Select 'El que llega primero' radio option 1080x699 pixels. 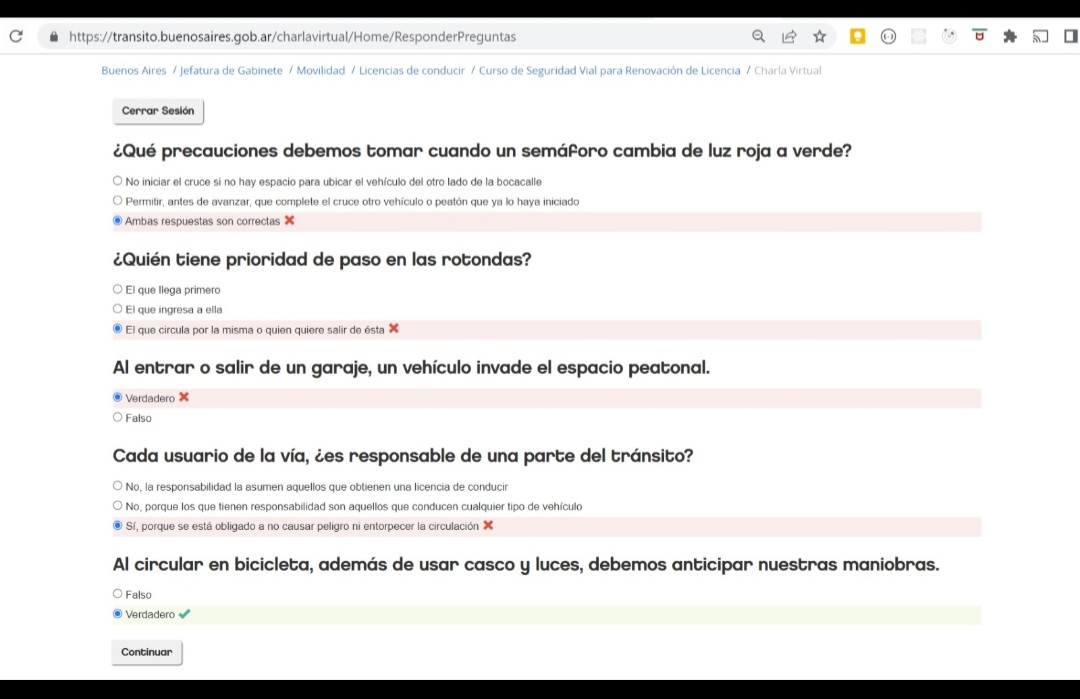click(117, 288)
